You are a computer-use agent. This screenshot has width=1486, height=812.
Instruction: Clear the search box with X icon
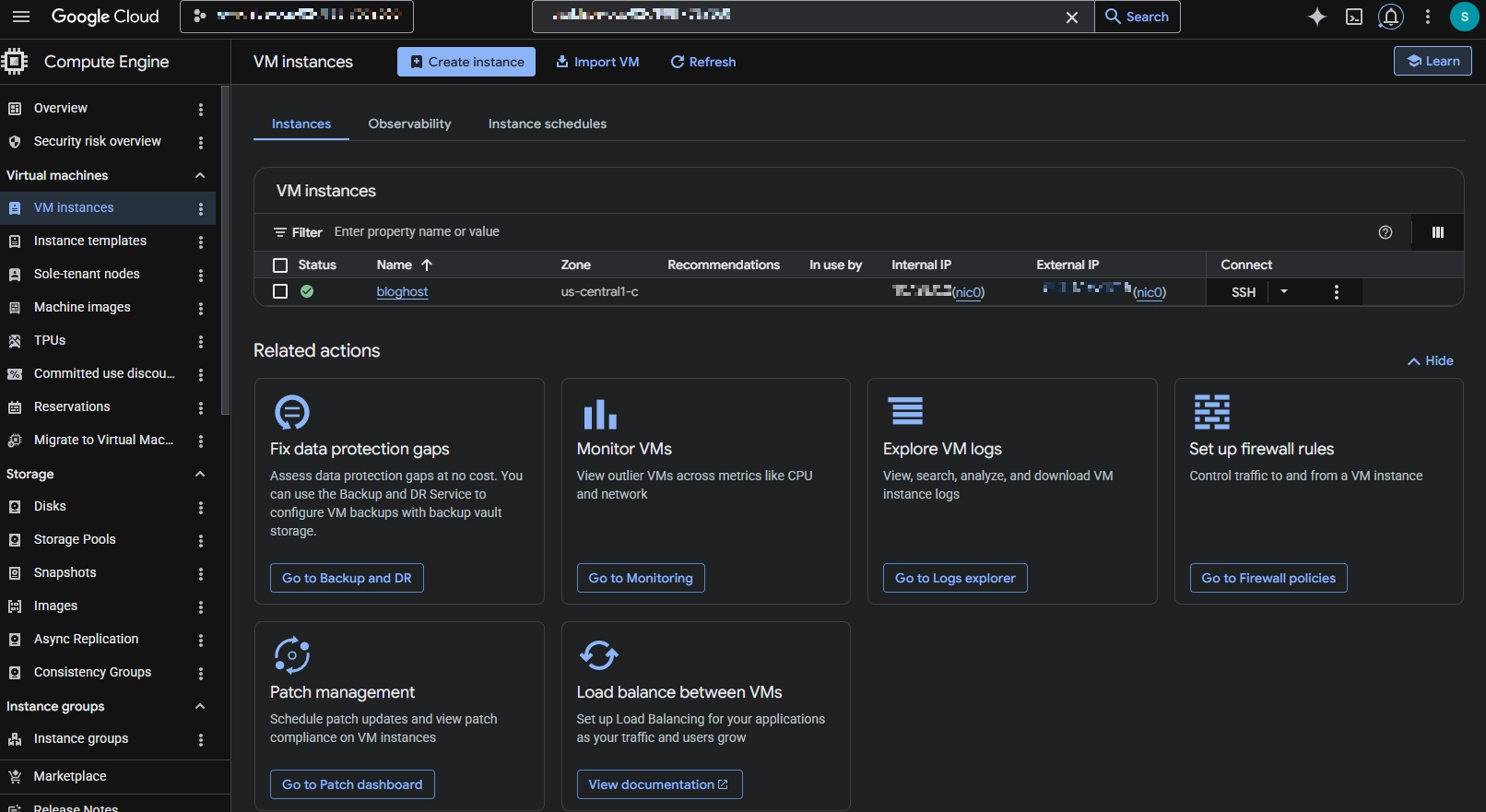1072,18
